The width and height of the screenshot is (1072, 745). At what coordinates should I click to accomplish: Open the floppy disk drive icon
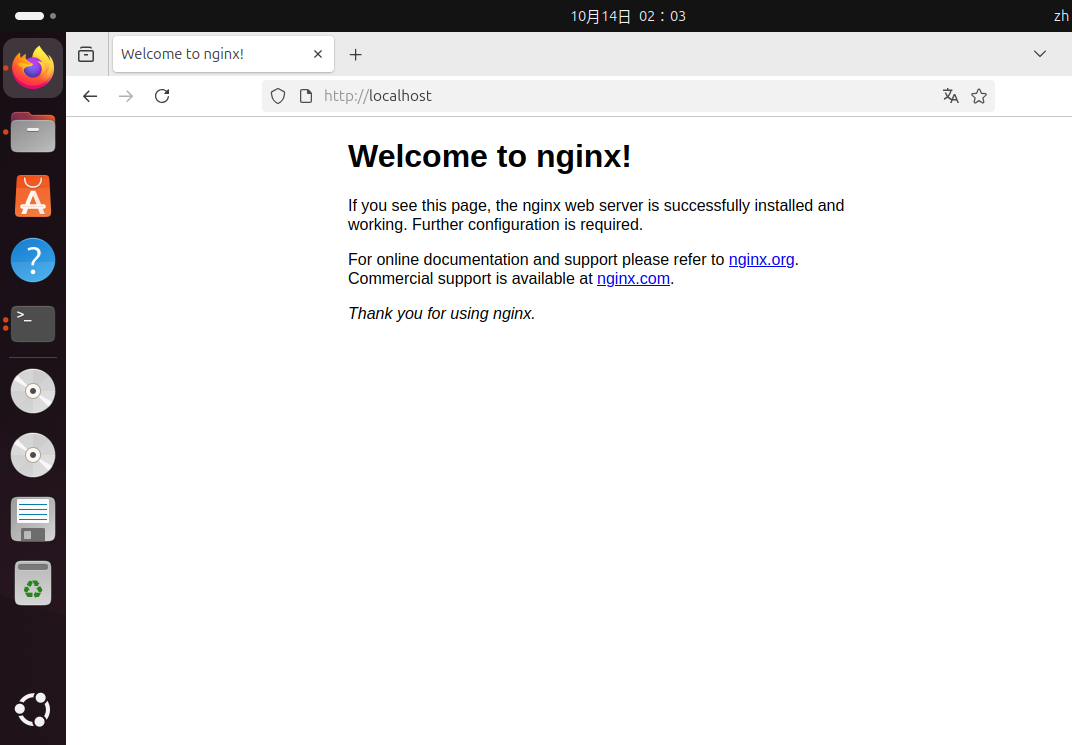33,519
